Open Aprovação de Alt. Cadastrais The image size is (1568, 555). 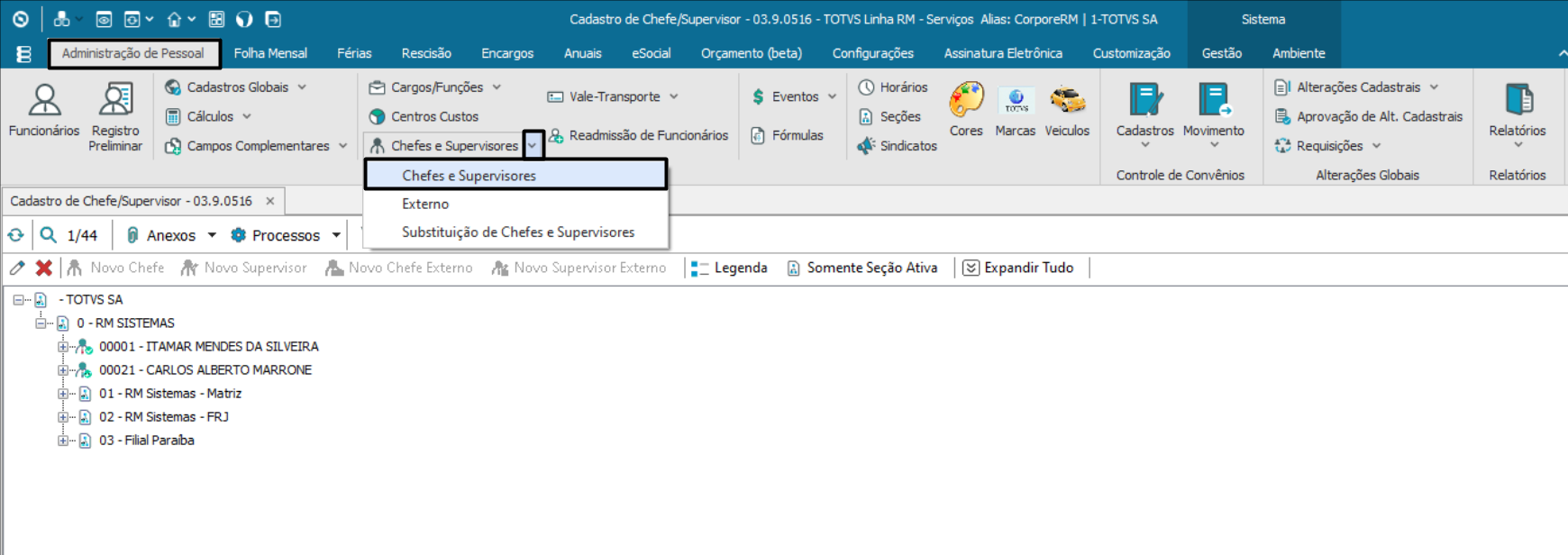[x=1368, y=116]
